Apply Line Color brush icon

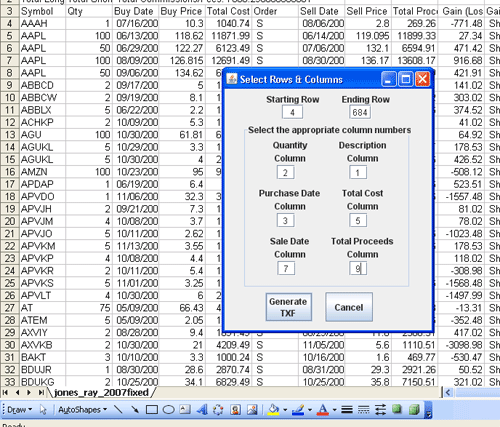click(298, 409)
